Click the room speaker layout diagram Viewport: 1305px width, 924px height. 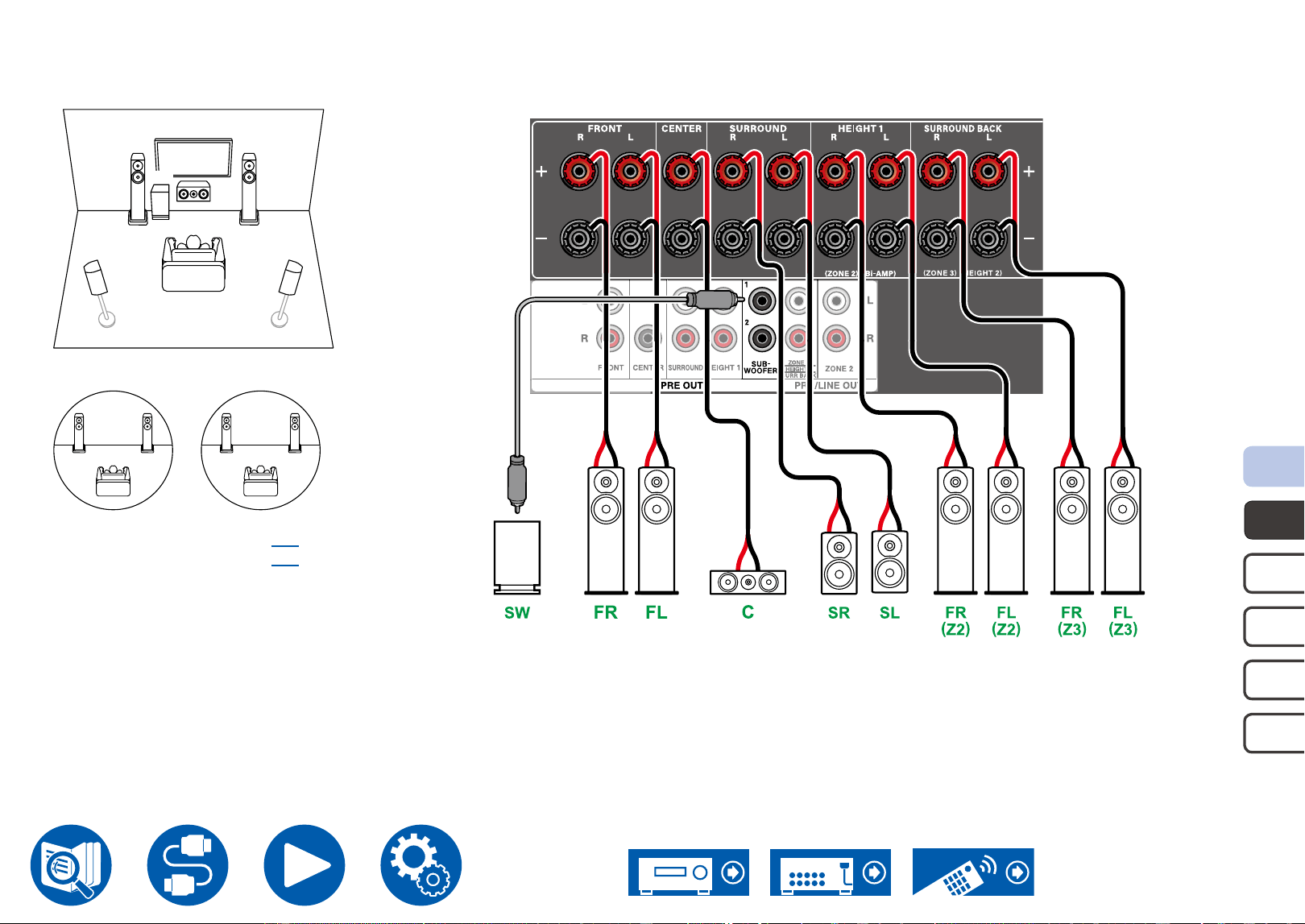[x=193, y=229]
